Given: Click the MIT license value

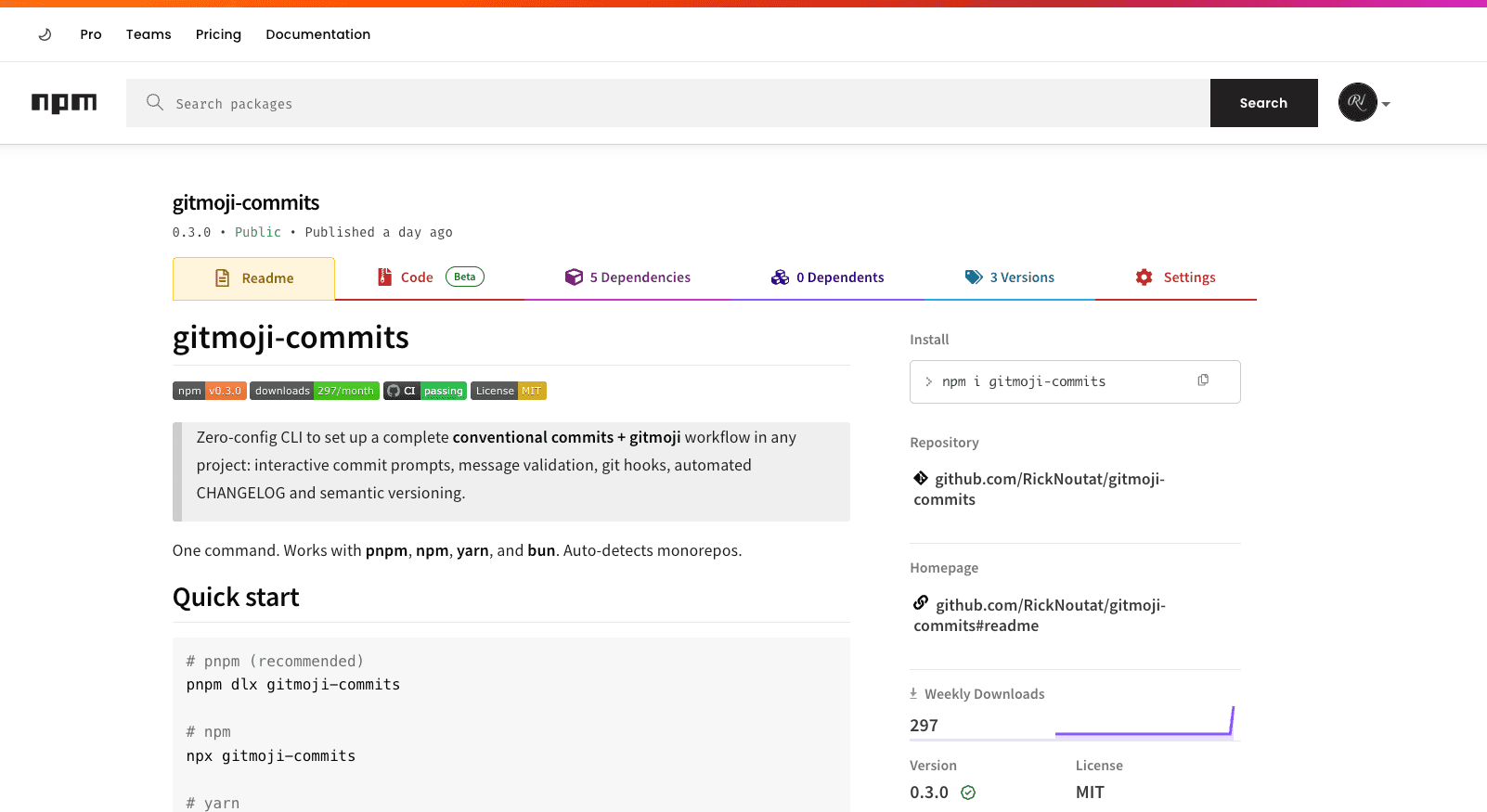Looking at the screenshot, I should [1090, 793].
